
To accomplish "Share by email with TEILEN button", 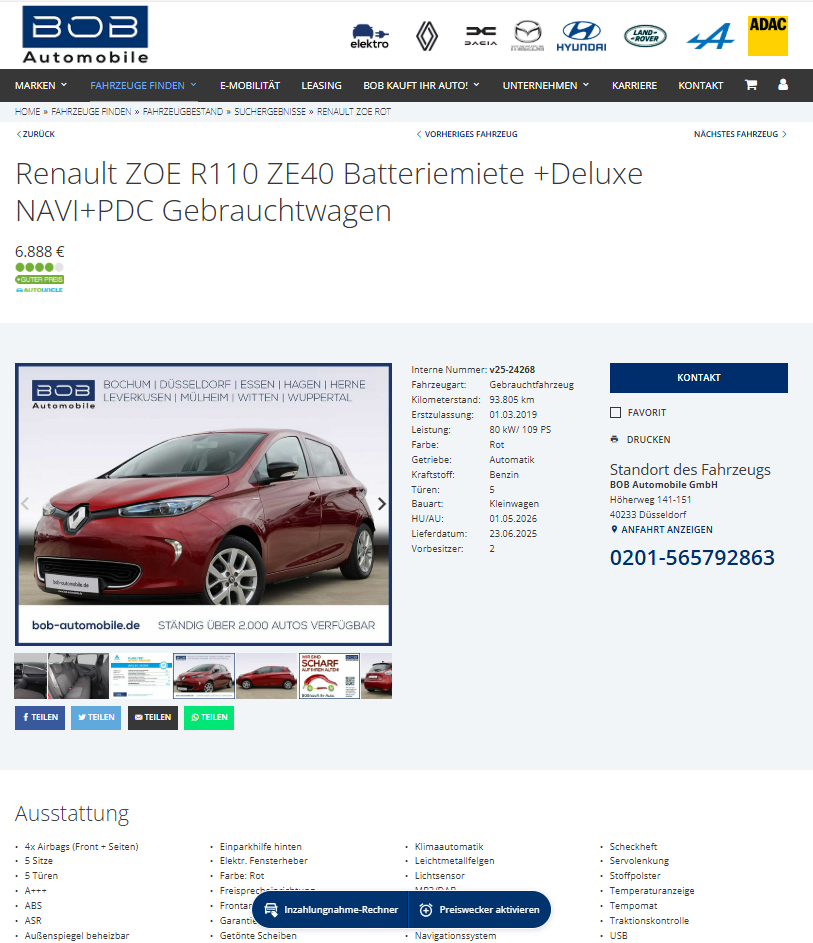I will coord(153,717).
